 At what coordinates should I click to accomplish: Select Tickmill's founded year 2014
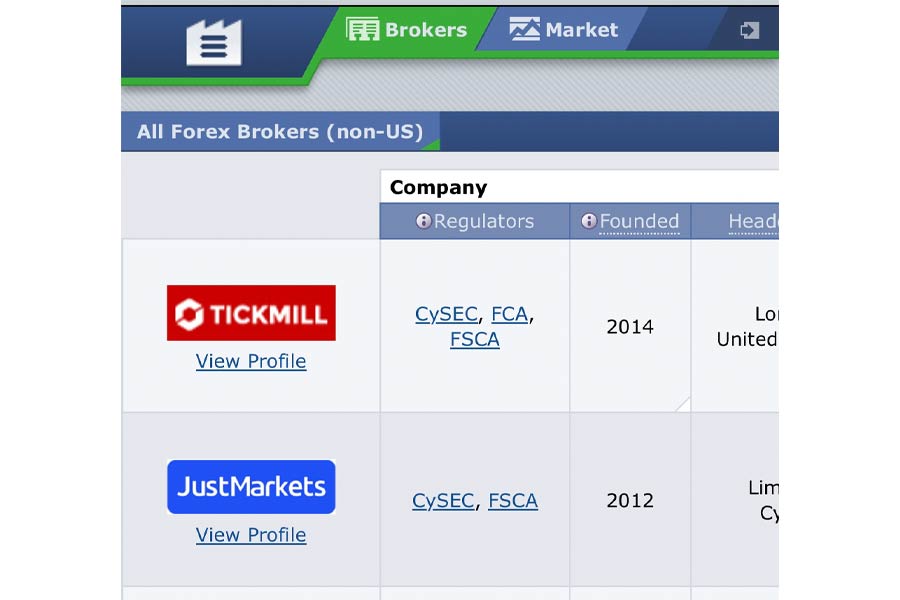pyautogui.click(x=630, y=327)
